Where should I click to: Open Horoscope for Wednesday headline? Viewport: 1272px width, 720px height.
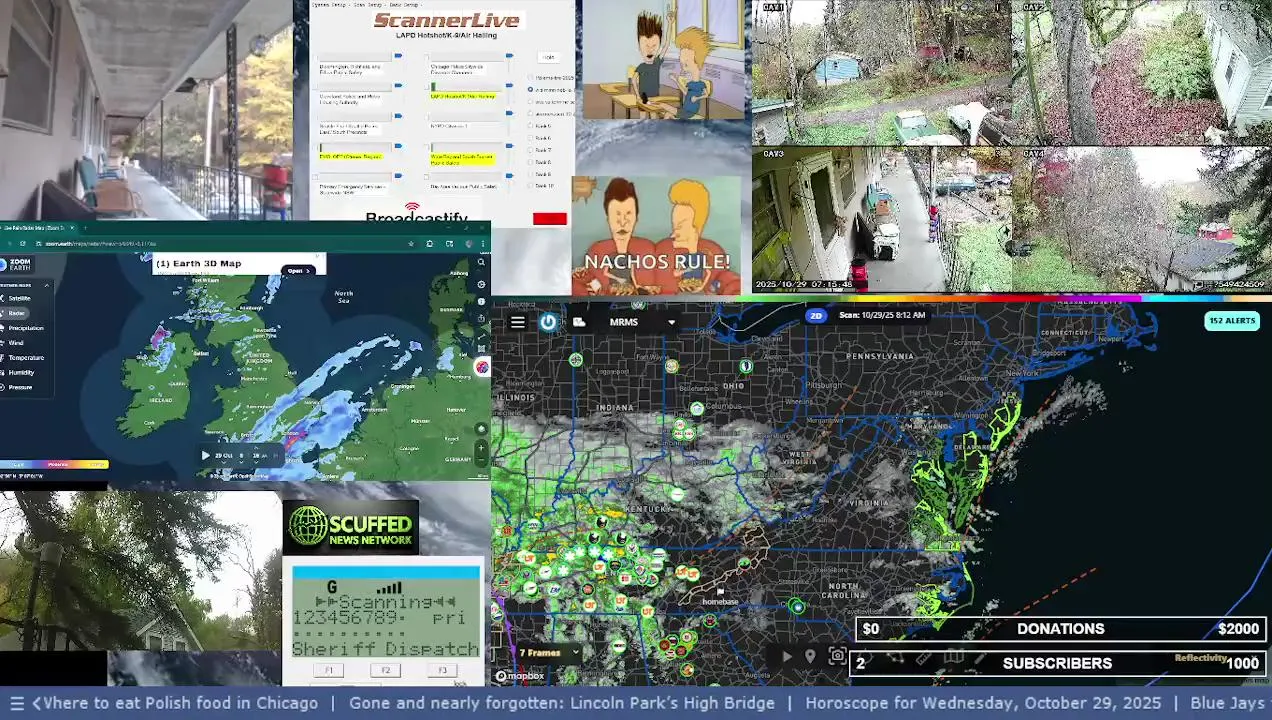click(x=983, y=703)
